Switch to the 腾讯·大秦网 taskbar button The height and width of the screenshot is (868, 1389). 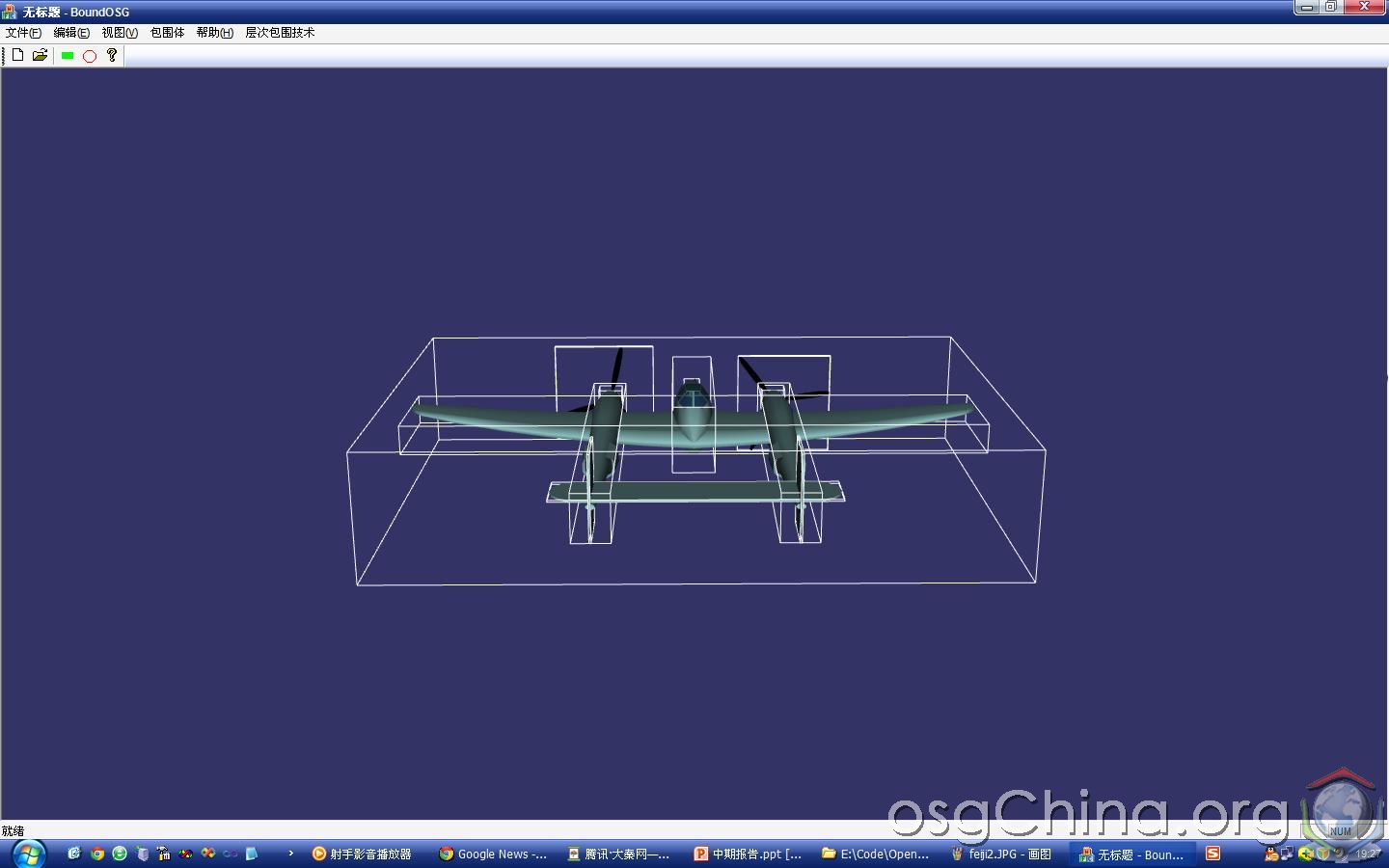[x=618, y=854]
